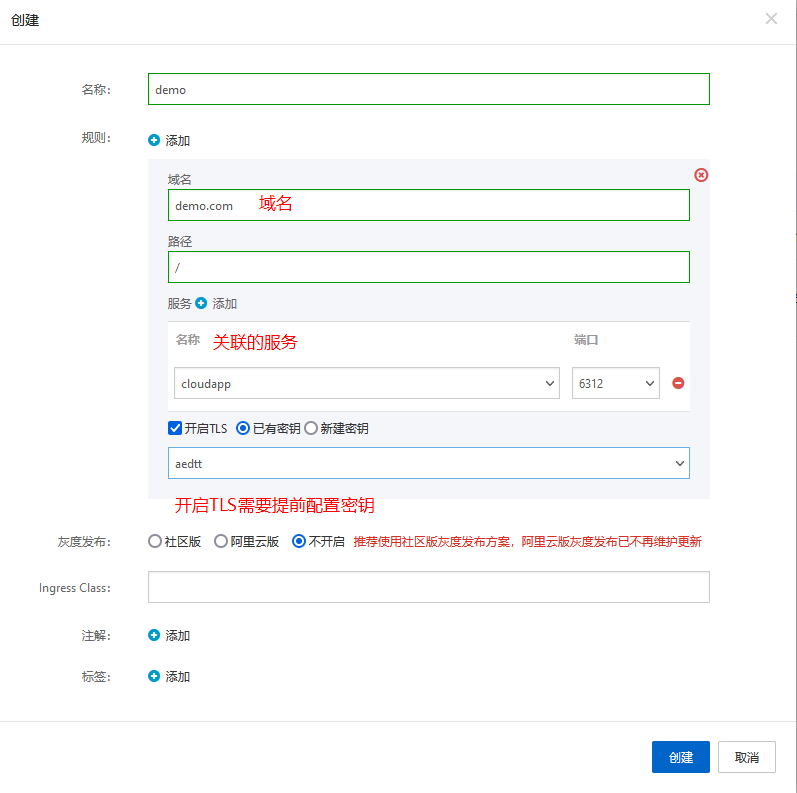Click the plus icon to add a rule
Screen dimensions: 797x793
pyautogui.click(x=154, y=141)
